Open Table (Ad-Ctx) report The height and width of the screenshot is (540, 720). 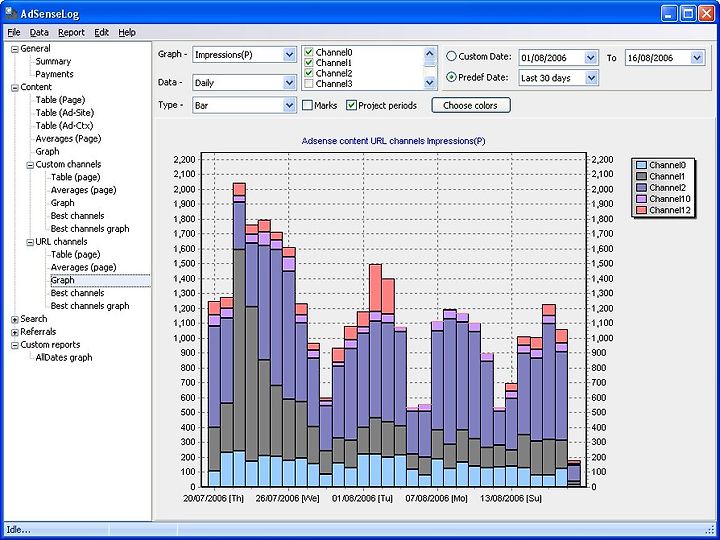click(x=64, y=126)
